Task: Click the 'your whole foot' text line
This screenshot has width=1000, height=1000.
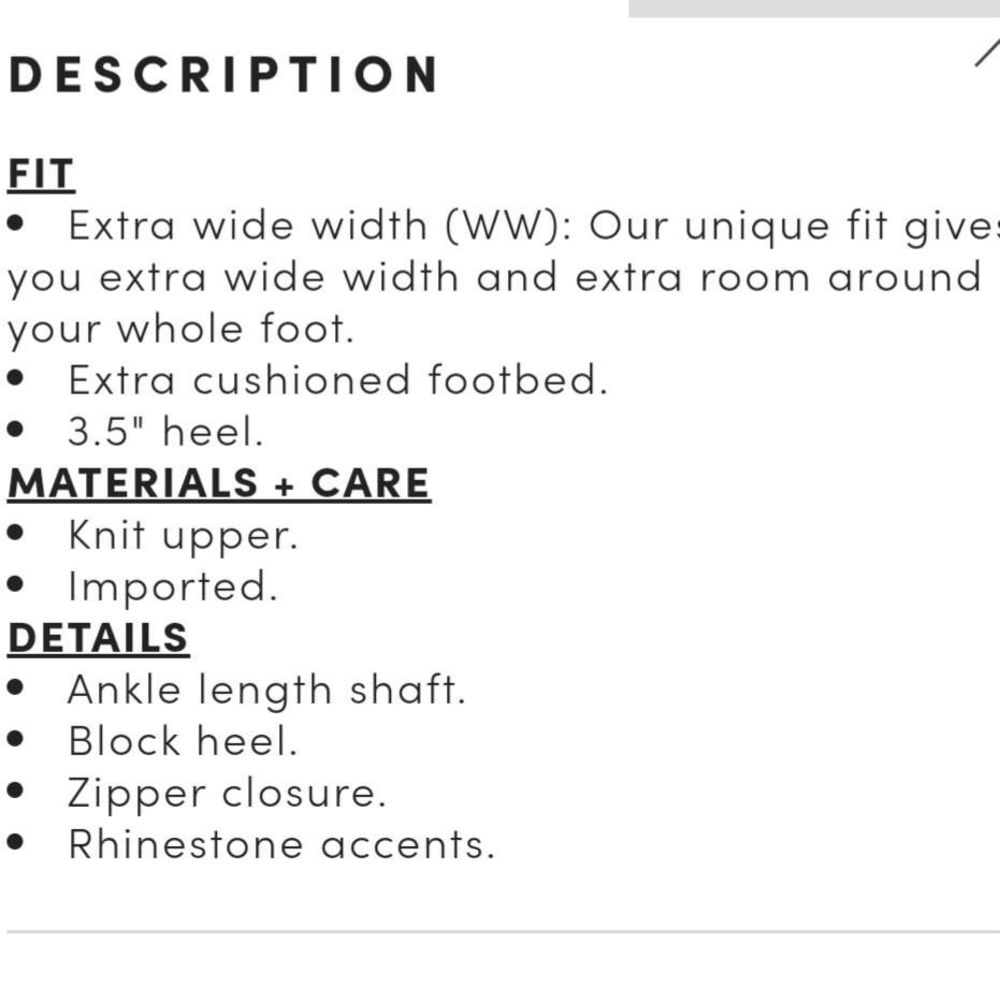Action: tap(180, 330)
